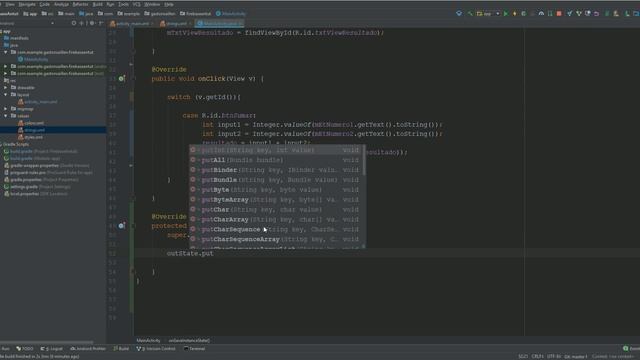Click the VCS update project icon
The height and width of the screenshot is (360, 640).
click(570, 13)
